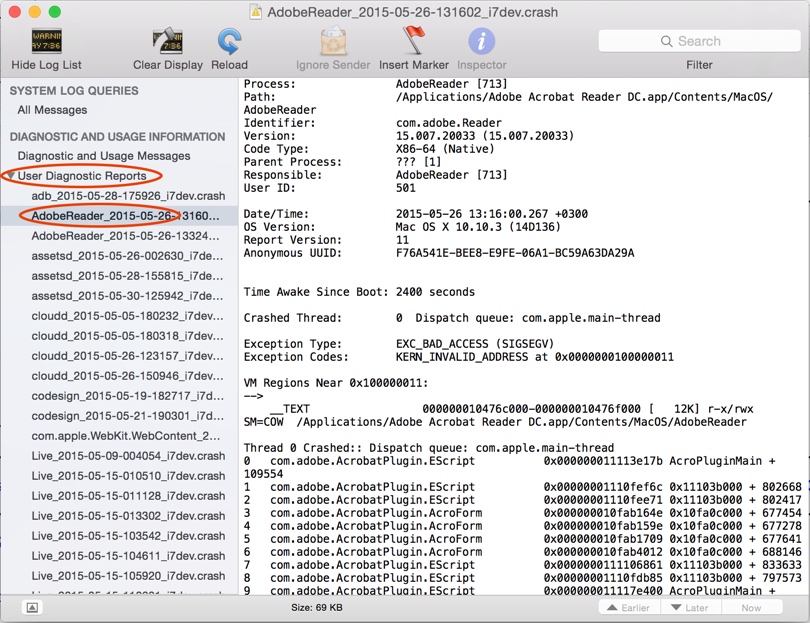This screenshot has width=810, height=623.
Task: Jump to Now in the log
Action: [751, 608]
